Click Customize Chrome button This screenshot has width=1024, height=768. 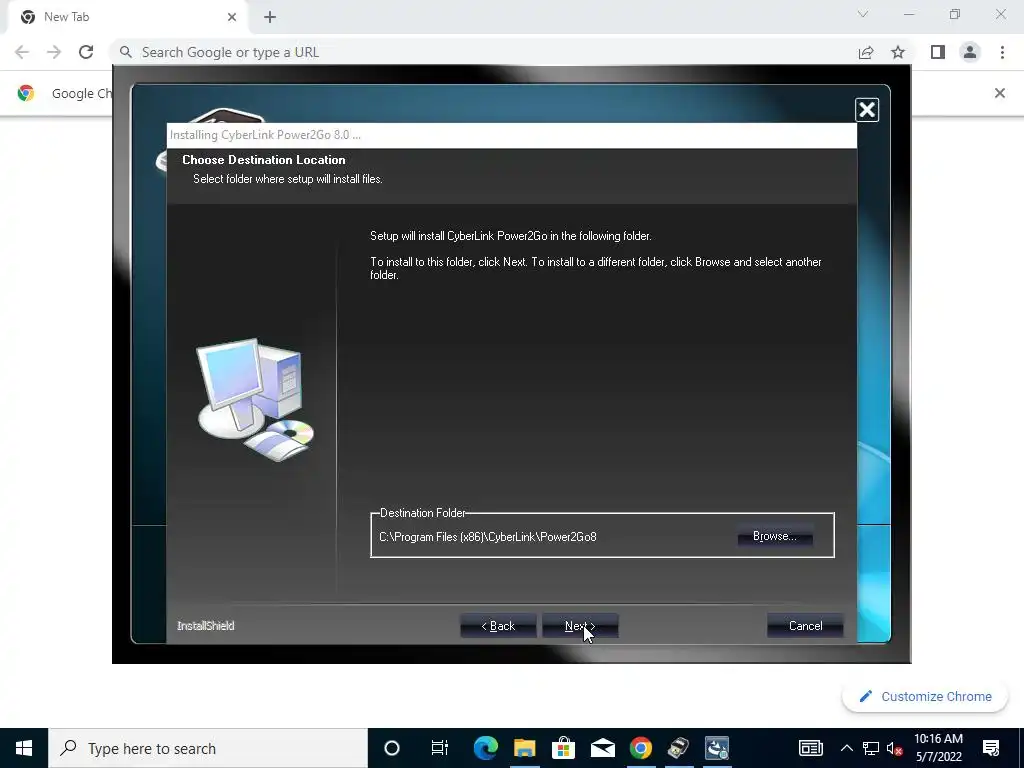(925, 696)
